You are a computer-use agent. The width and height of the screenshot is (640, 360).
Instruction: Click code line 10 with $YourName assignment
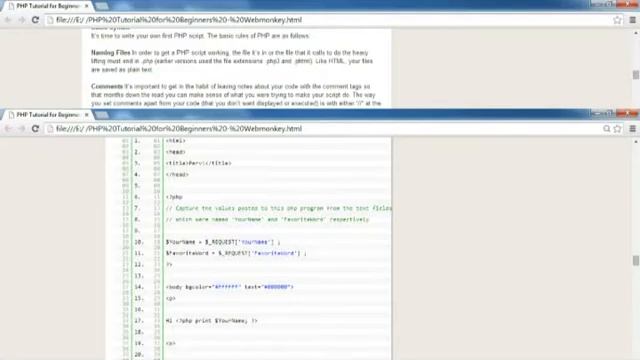point(223,242)
